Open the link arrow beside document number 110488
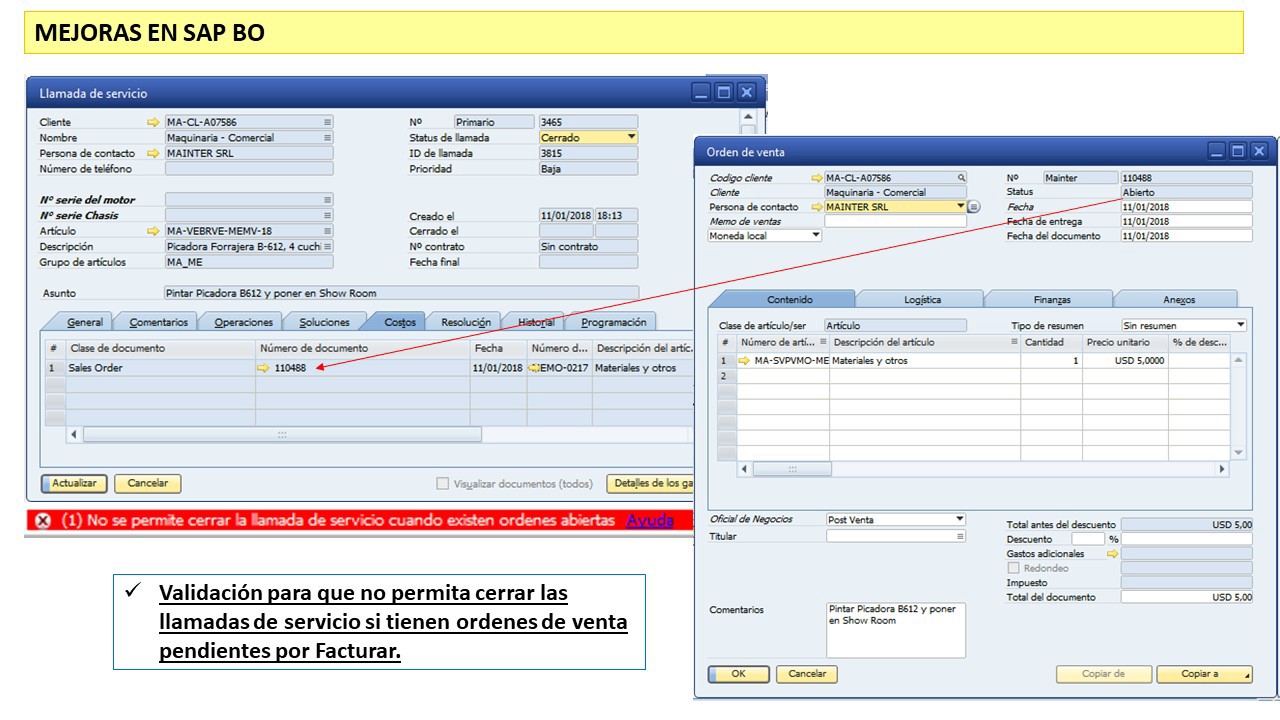1280x720 pixels. click(264, 368)
